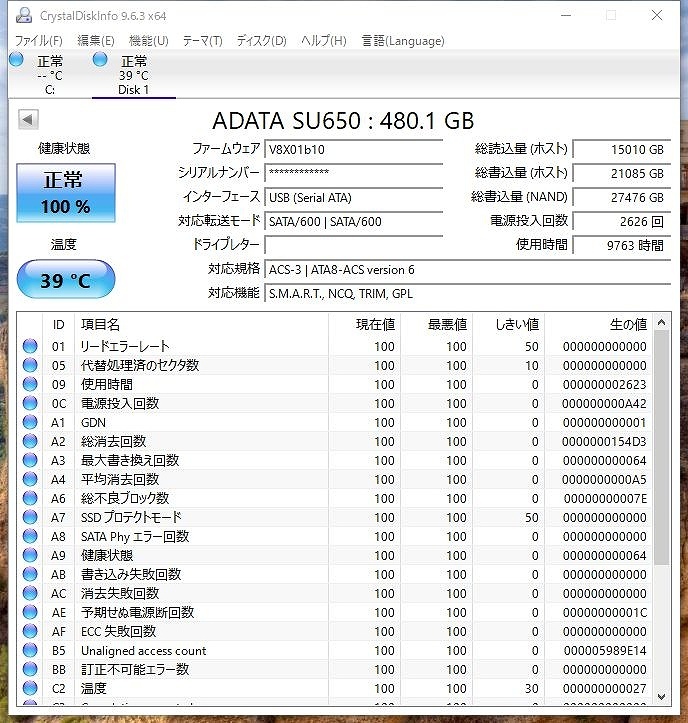Viewport: 688px width, 723px height.
Task: Open the ヘルプ(H) menu
Action: pos(324,41)
